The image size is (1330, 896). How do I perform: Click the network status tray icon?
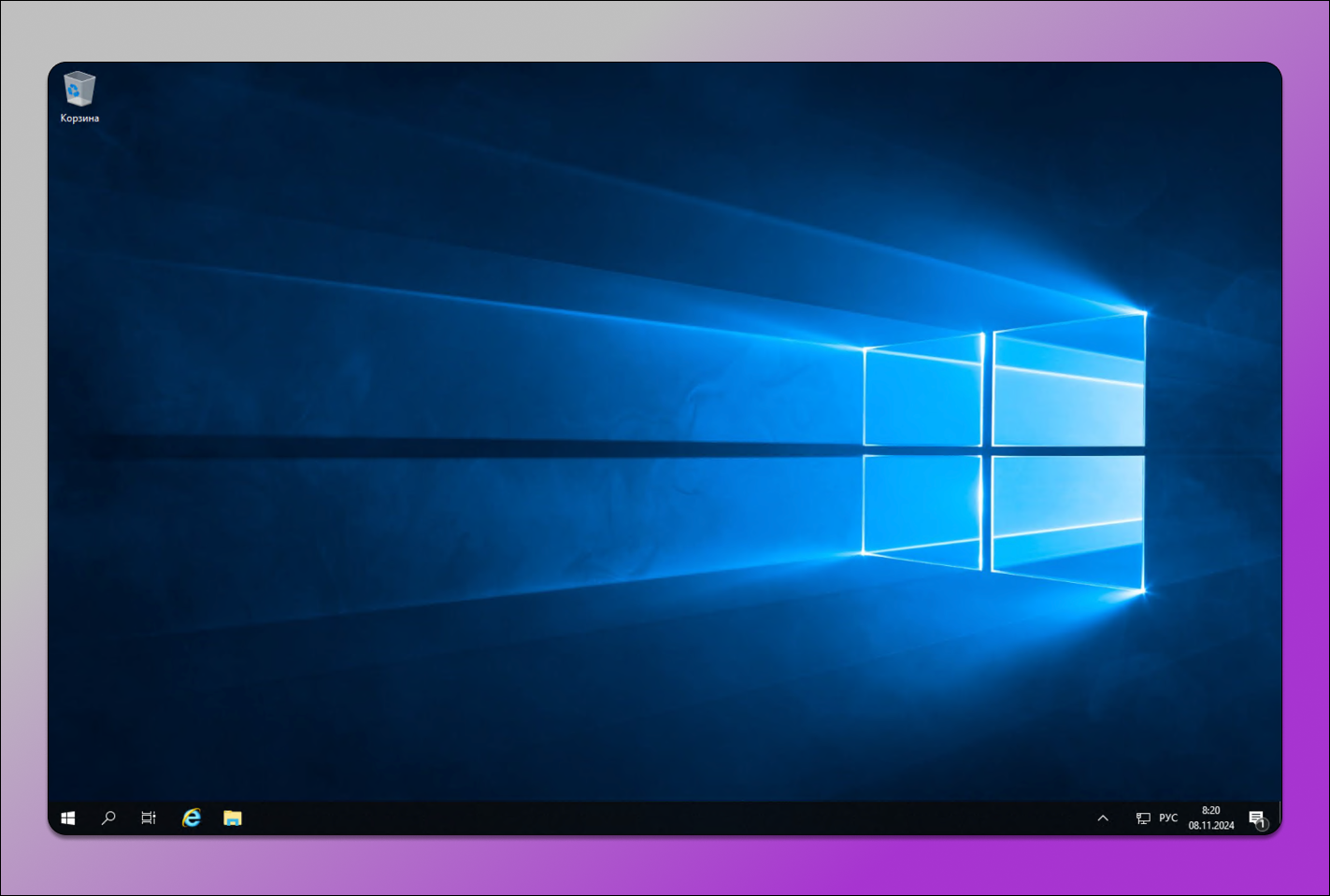[x=1143, y=818]
